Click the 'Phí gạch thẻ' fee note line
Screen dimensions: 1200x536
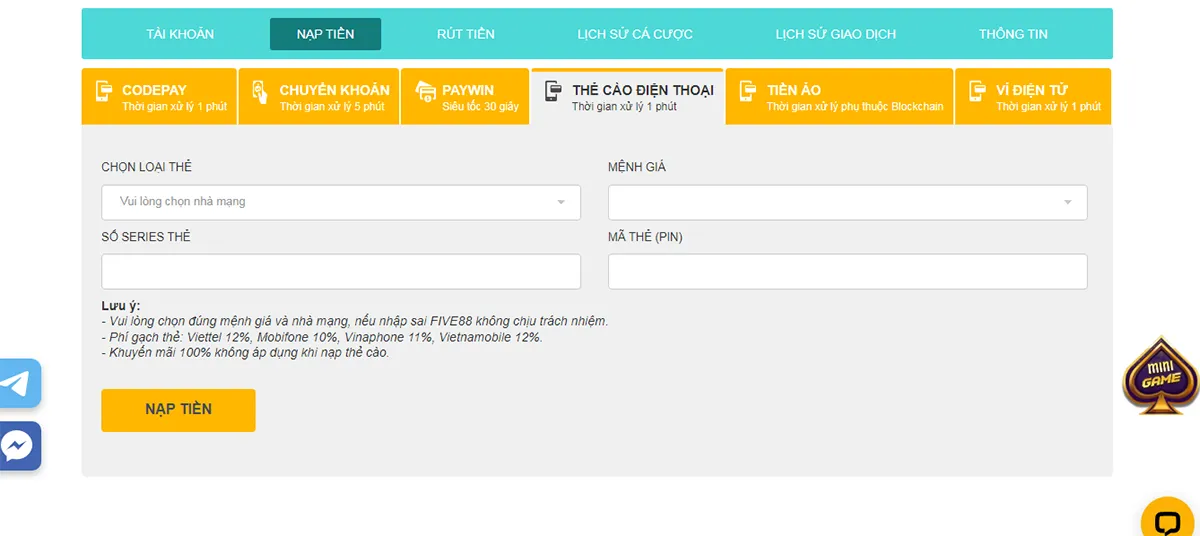pyautogui.click(x=322, y=337)
